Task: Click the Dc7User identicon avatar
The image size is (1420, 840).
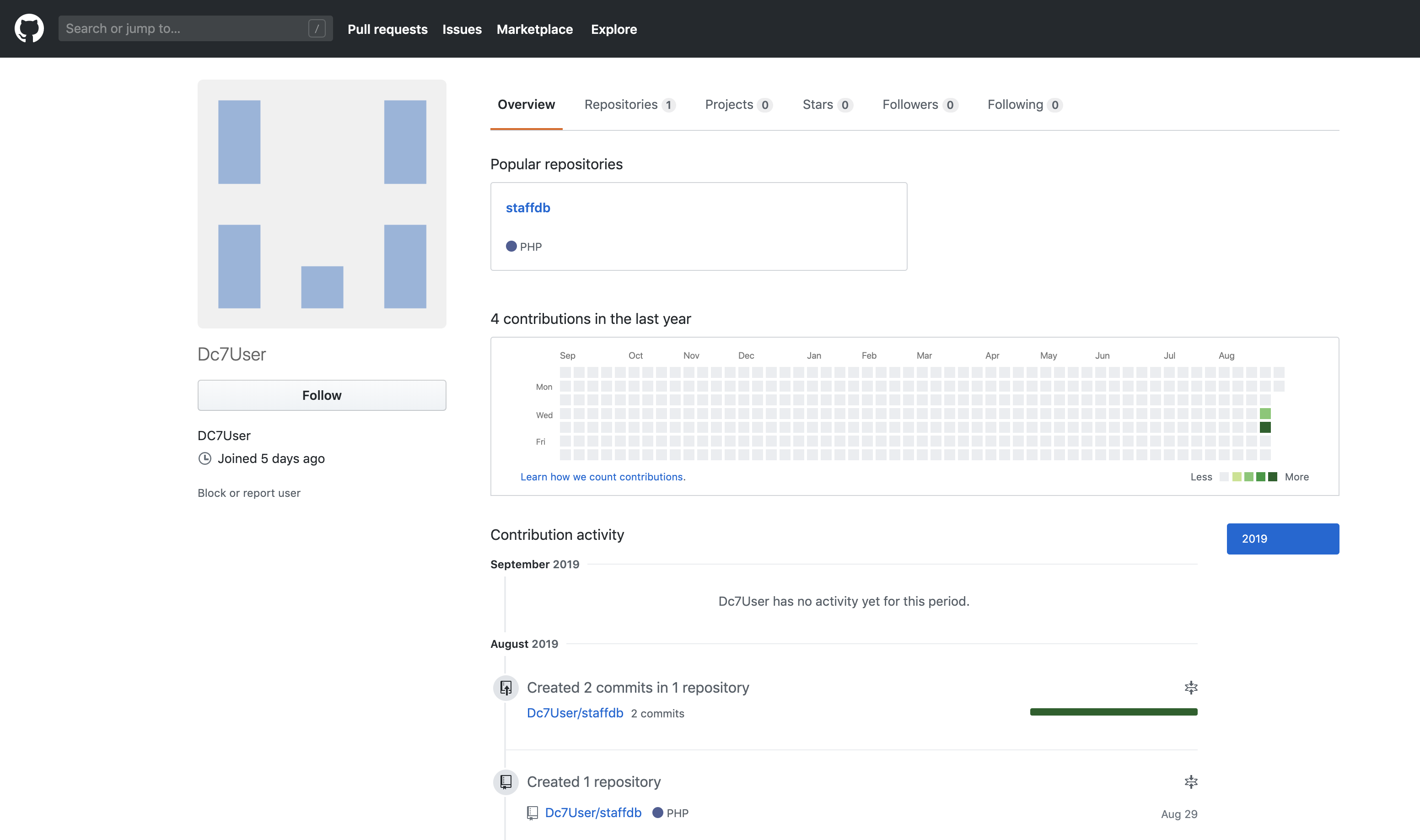Action: click(x=322, y=204)
